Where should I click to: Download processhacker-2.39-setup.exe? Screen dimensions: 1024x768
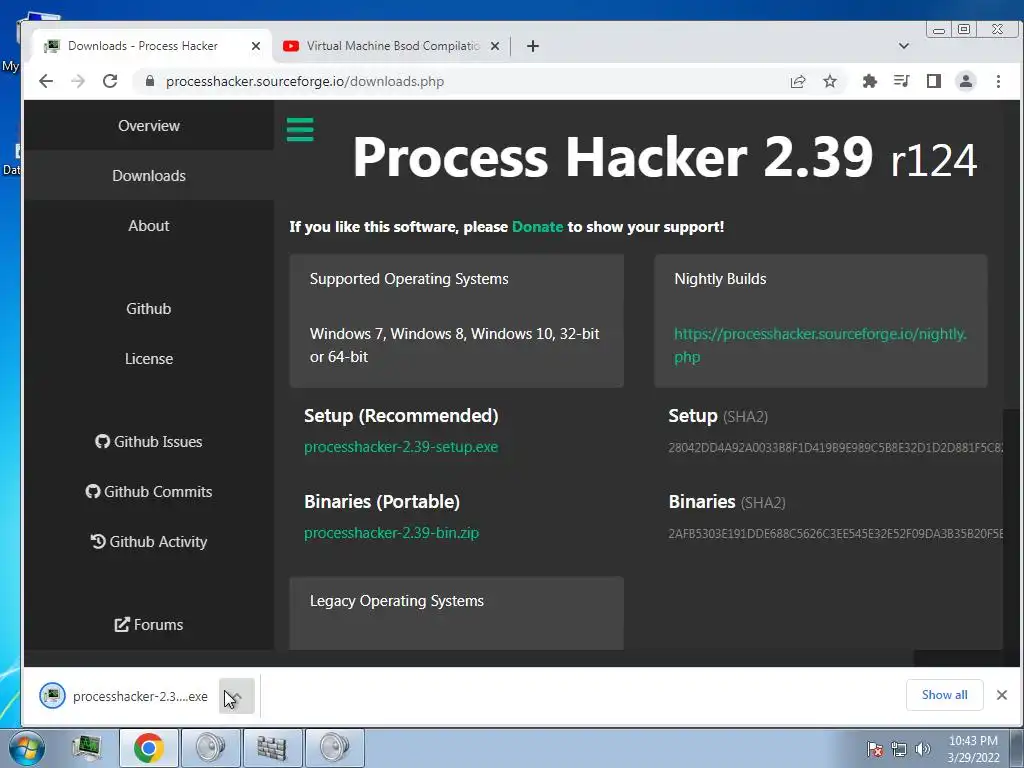401,447
